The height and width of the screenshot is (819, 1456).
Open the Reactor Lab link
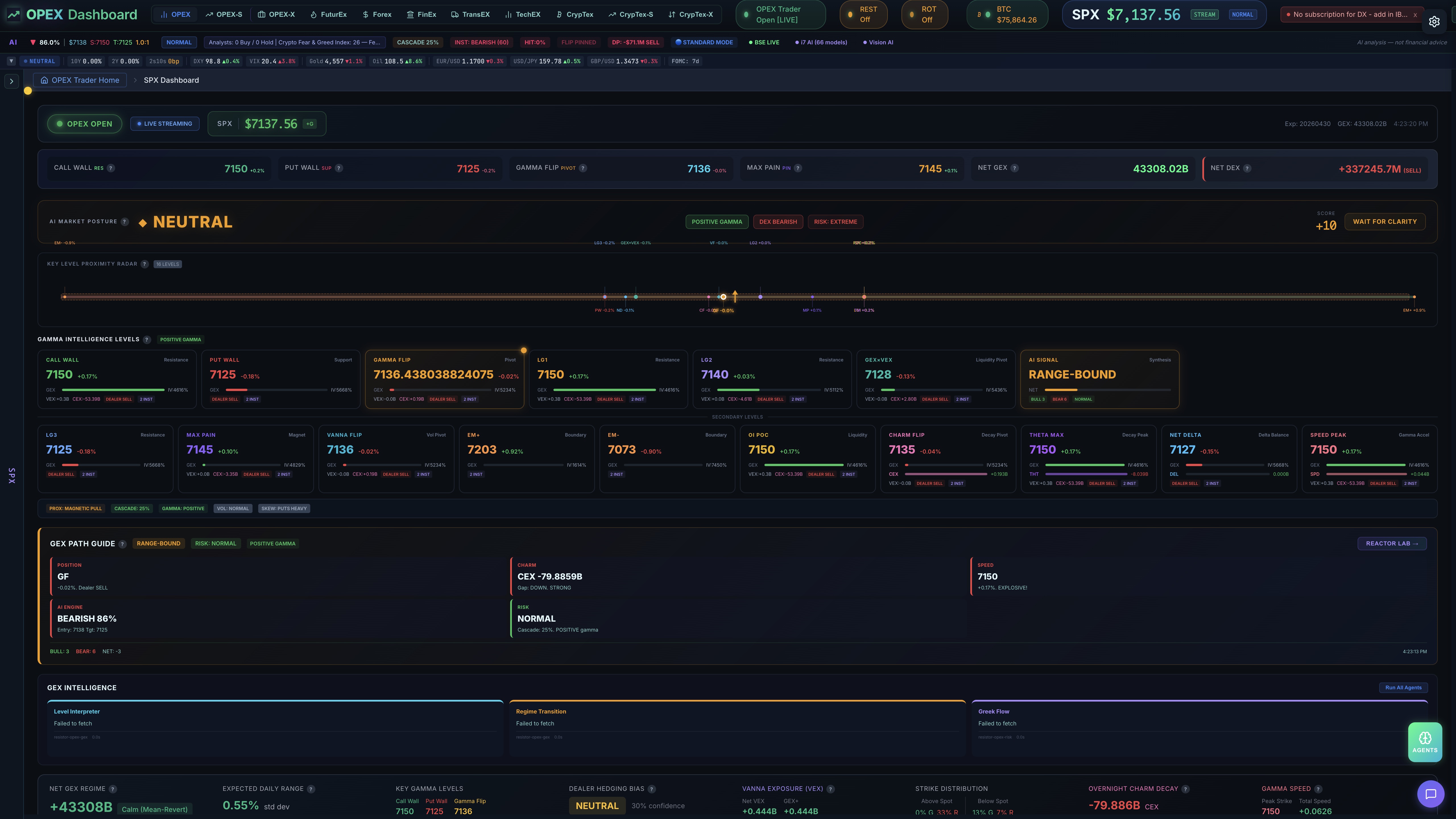pos(1391,544)
